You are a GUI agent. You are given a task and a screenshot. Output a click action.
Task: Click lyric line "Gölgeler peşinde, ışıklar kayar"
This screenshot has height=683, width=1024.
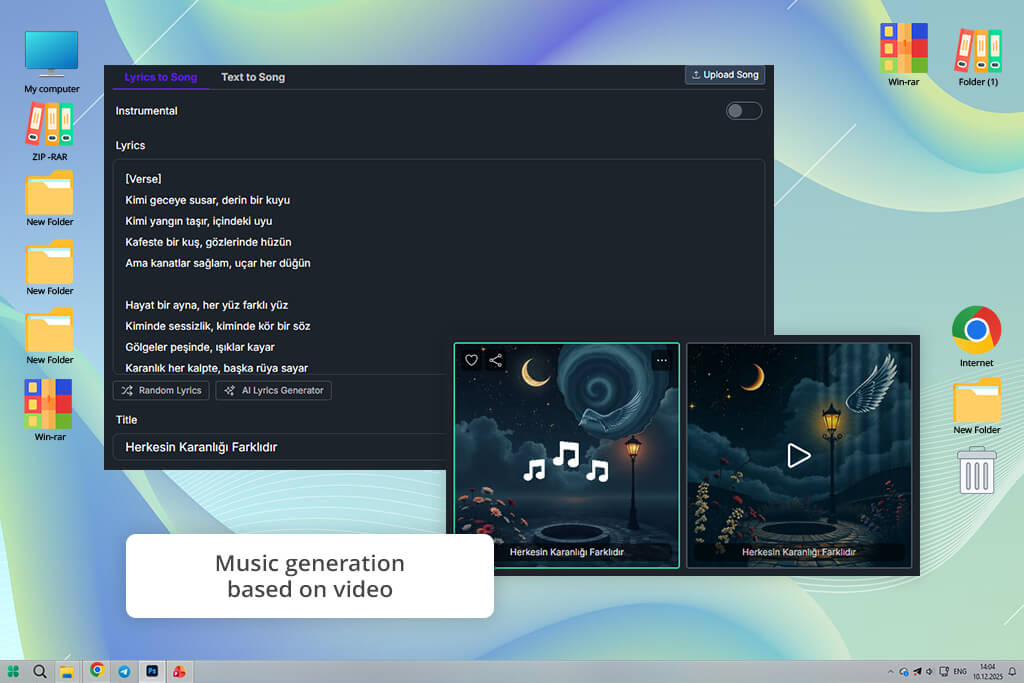(200, 347)
